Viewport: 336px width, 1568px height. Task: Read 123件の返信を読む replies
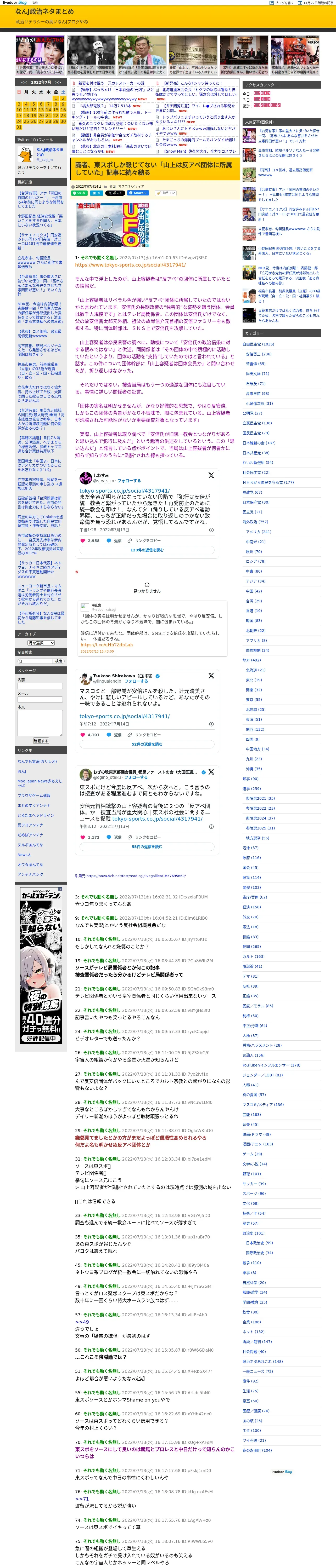click(x=147, y=550)
